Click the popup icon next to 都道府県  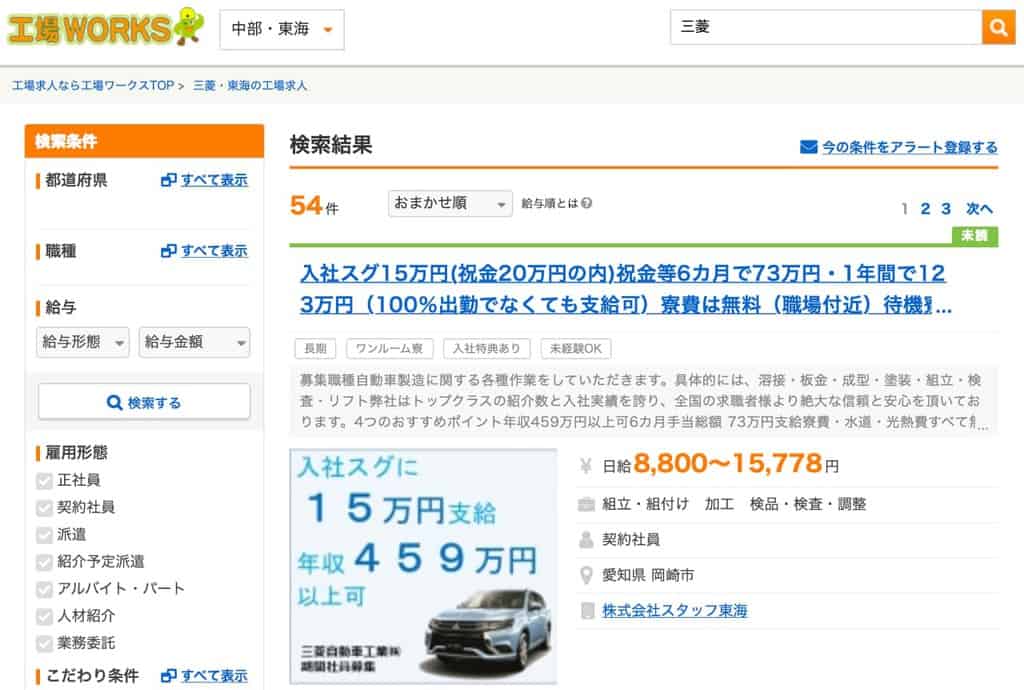(x=168, y=180)
